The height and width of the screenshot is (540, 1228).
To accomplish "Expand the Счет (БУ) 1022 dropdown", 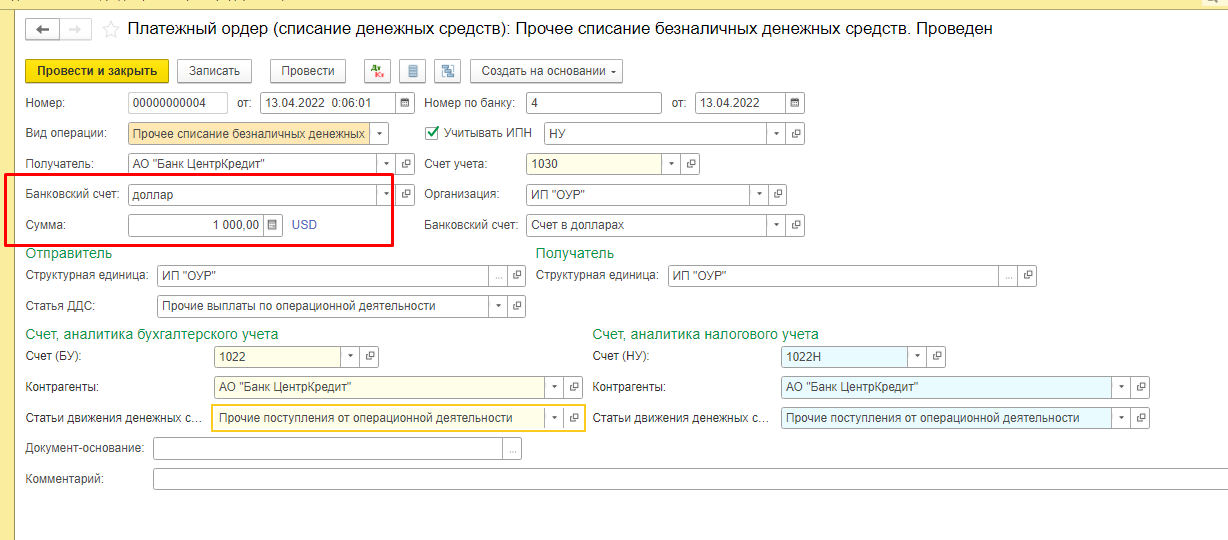I will coord(349,356).
